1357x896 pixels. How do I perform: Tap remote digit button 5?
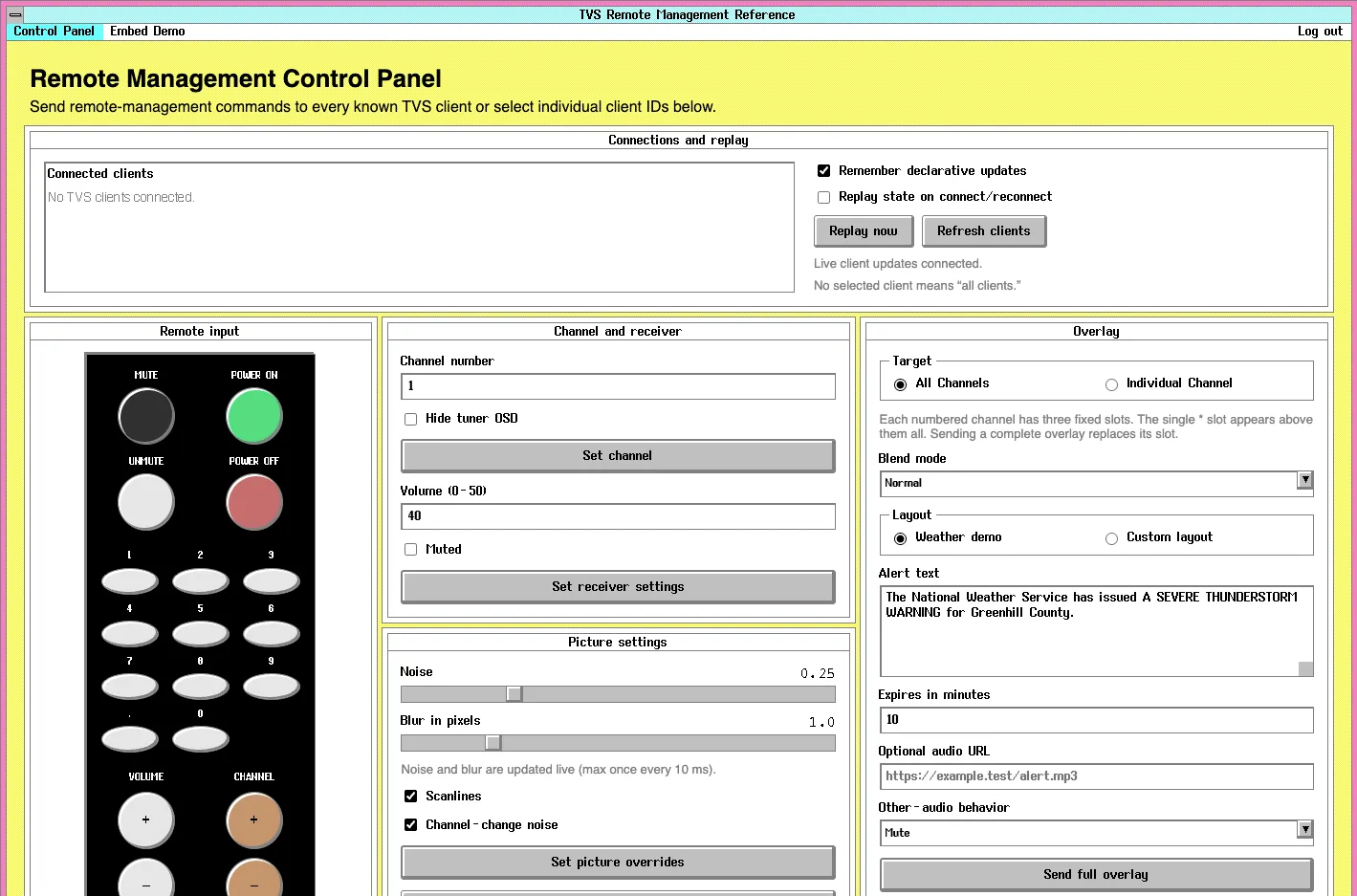click(x=201, y=634)
